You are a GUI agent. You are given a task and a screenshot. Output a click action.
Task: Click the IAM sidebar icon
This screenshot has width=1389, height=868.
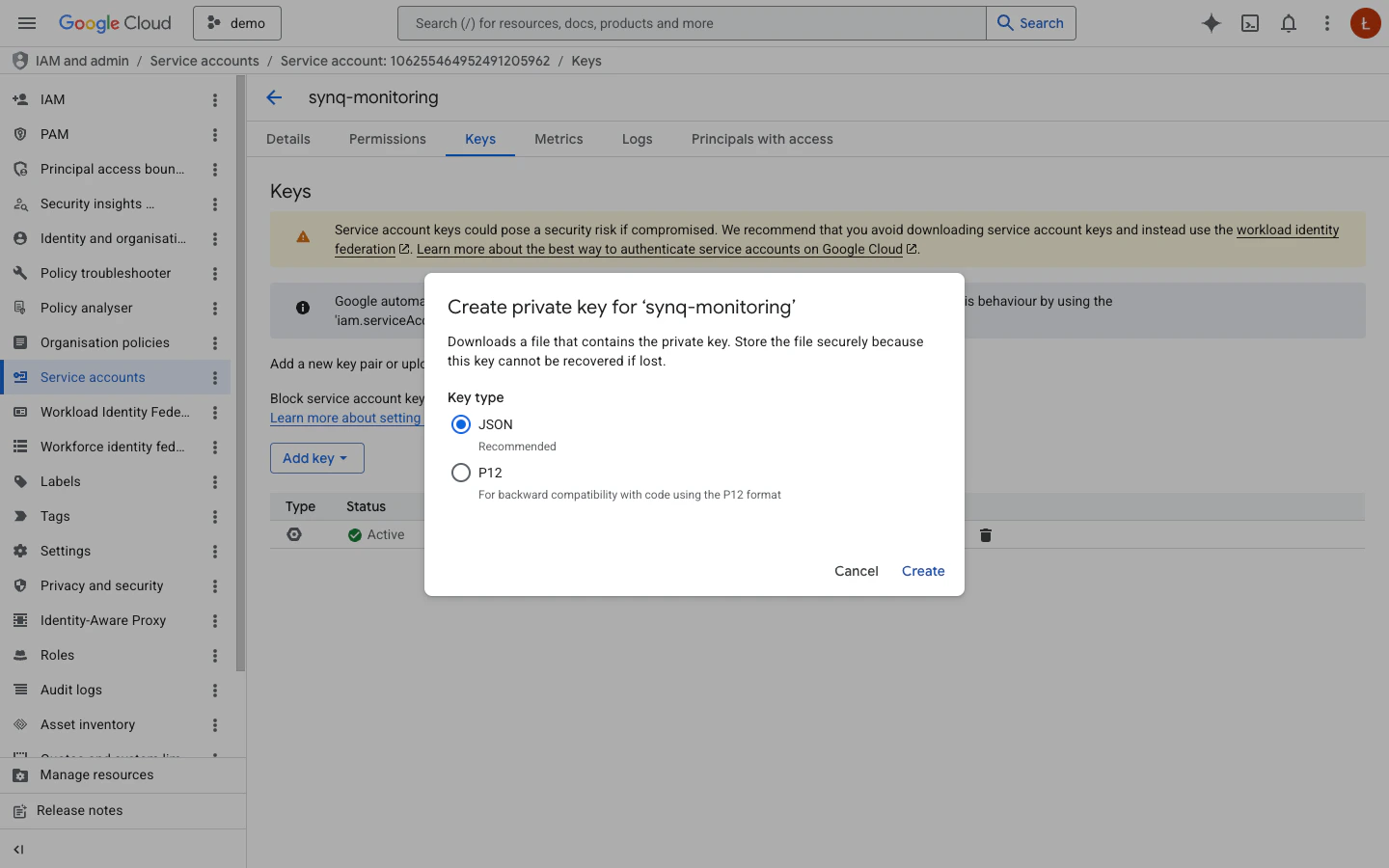pyautogui.click(x=20, y=99)
